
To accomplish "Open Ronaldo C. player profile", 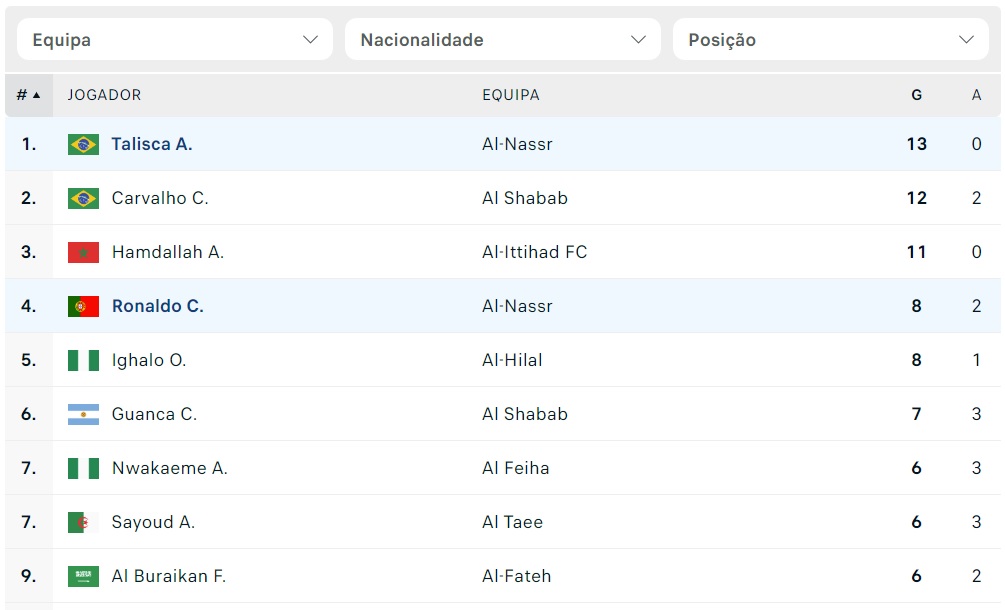I will [158, 306].
